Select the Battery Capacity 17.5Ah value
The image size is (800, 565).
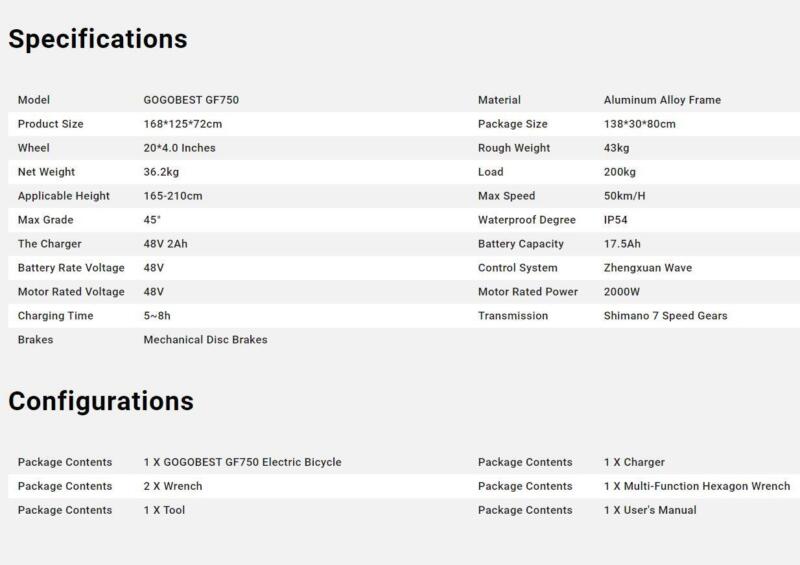(623, 244)
